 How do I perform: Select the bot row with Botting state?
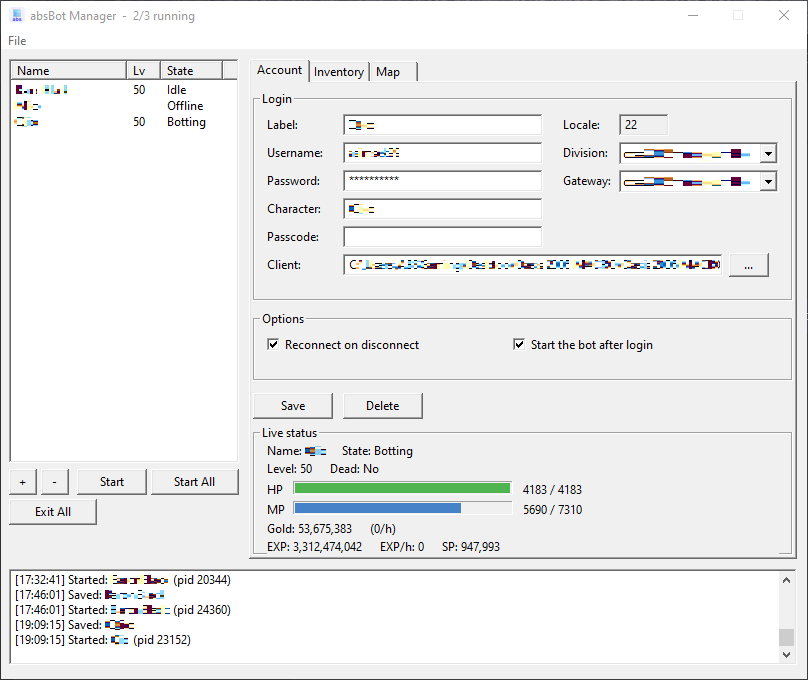pyautogui.click(x=124, y=122)
